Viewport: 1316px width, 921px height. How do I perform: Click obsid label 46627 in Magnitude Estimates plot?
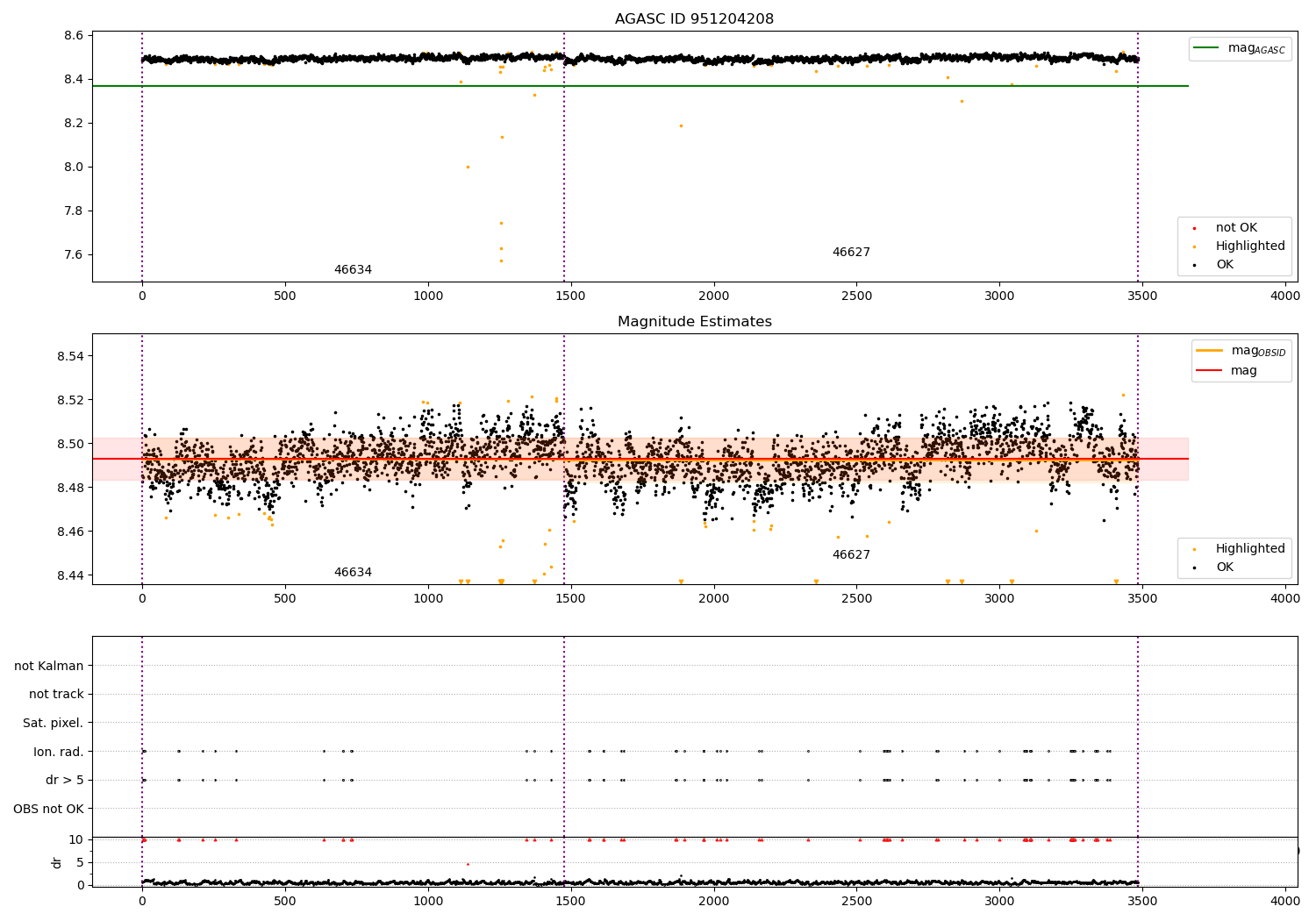[x=851, y=555]
